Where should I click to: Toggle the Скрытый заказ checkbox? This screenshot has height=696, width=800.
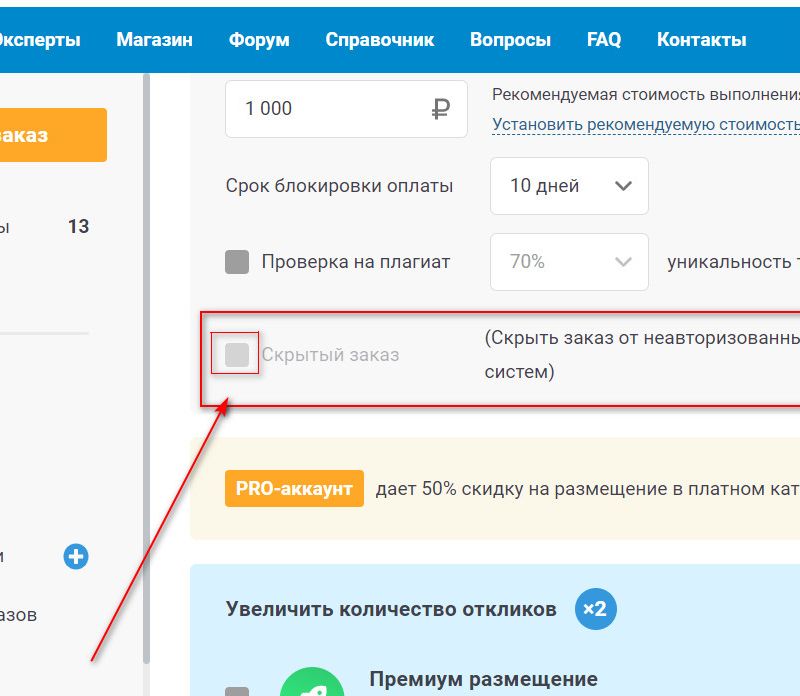point(237,354)
